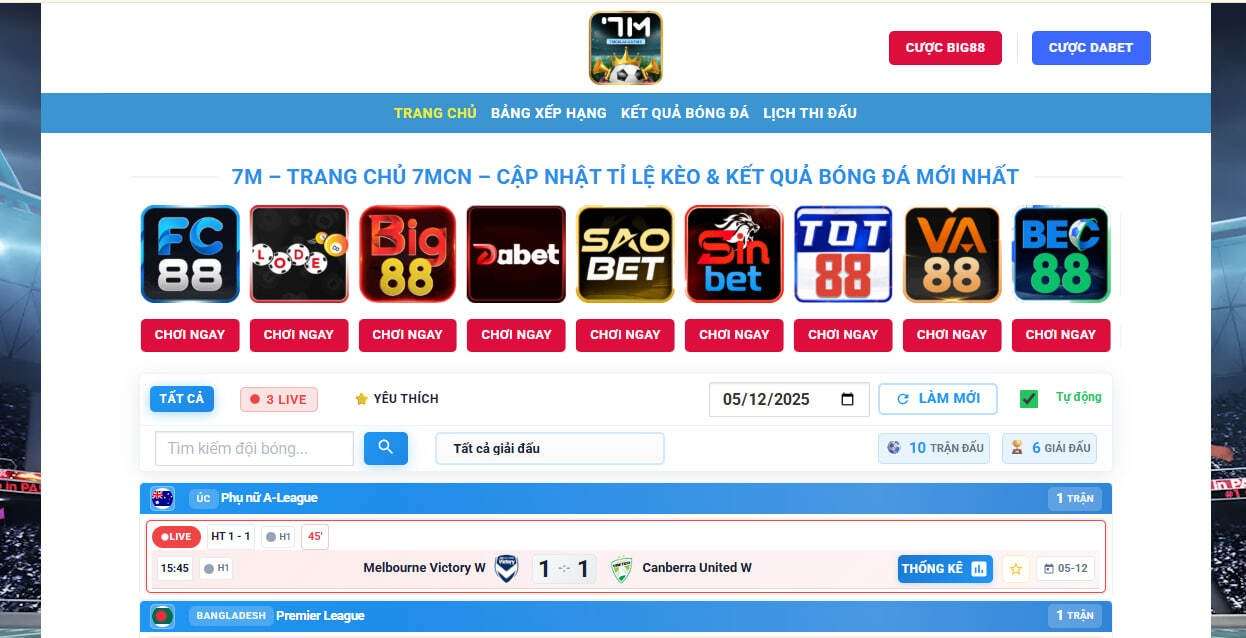Enable the 3 LIVE matches filter
Viewport: 1246px width, 638px height.
(279, 399)
